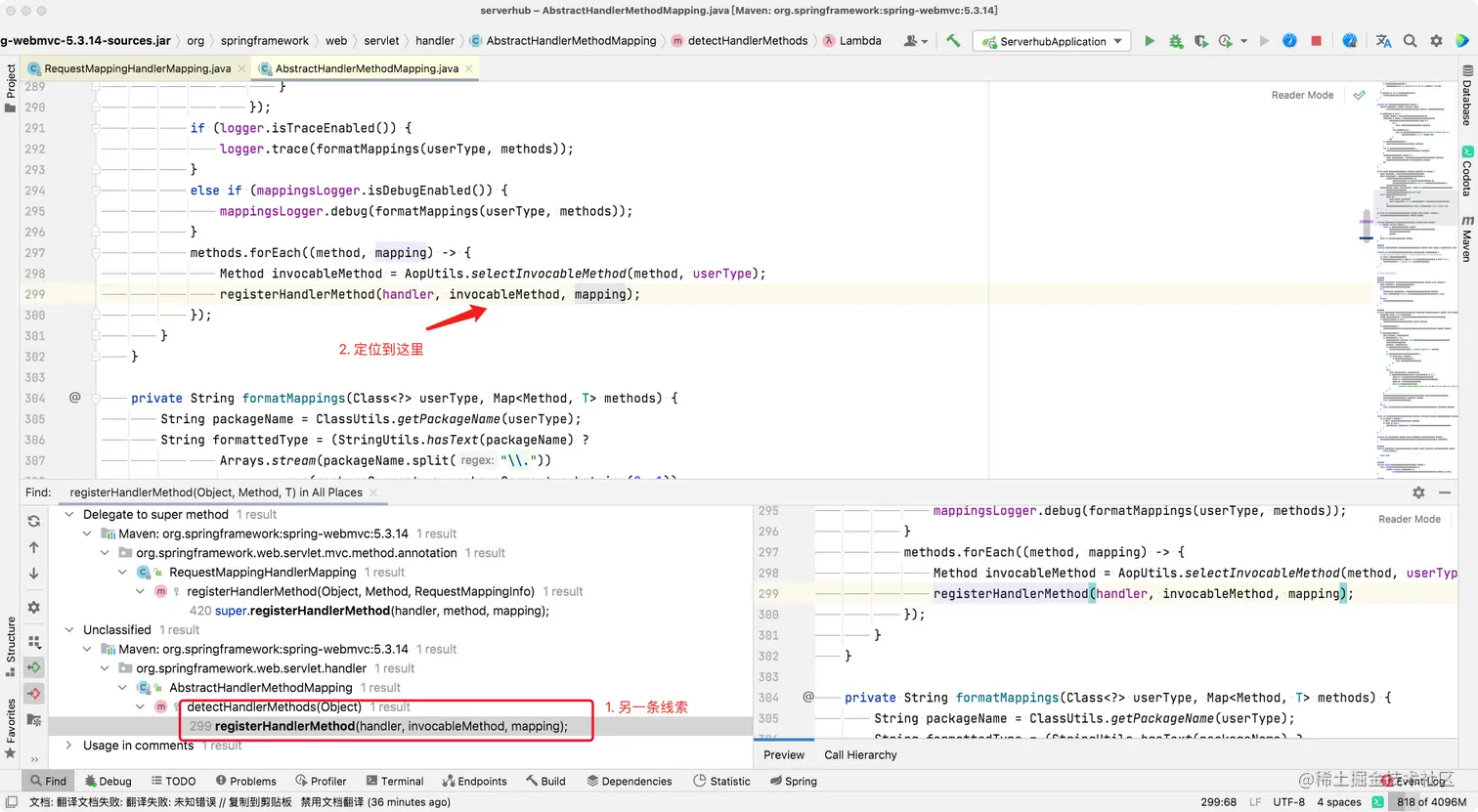Open the Maven tool window on the right
The width and height of the screenshot is (1478, 812).
coord(1467,237)
